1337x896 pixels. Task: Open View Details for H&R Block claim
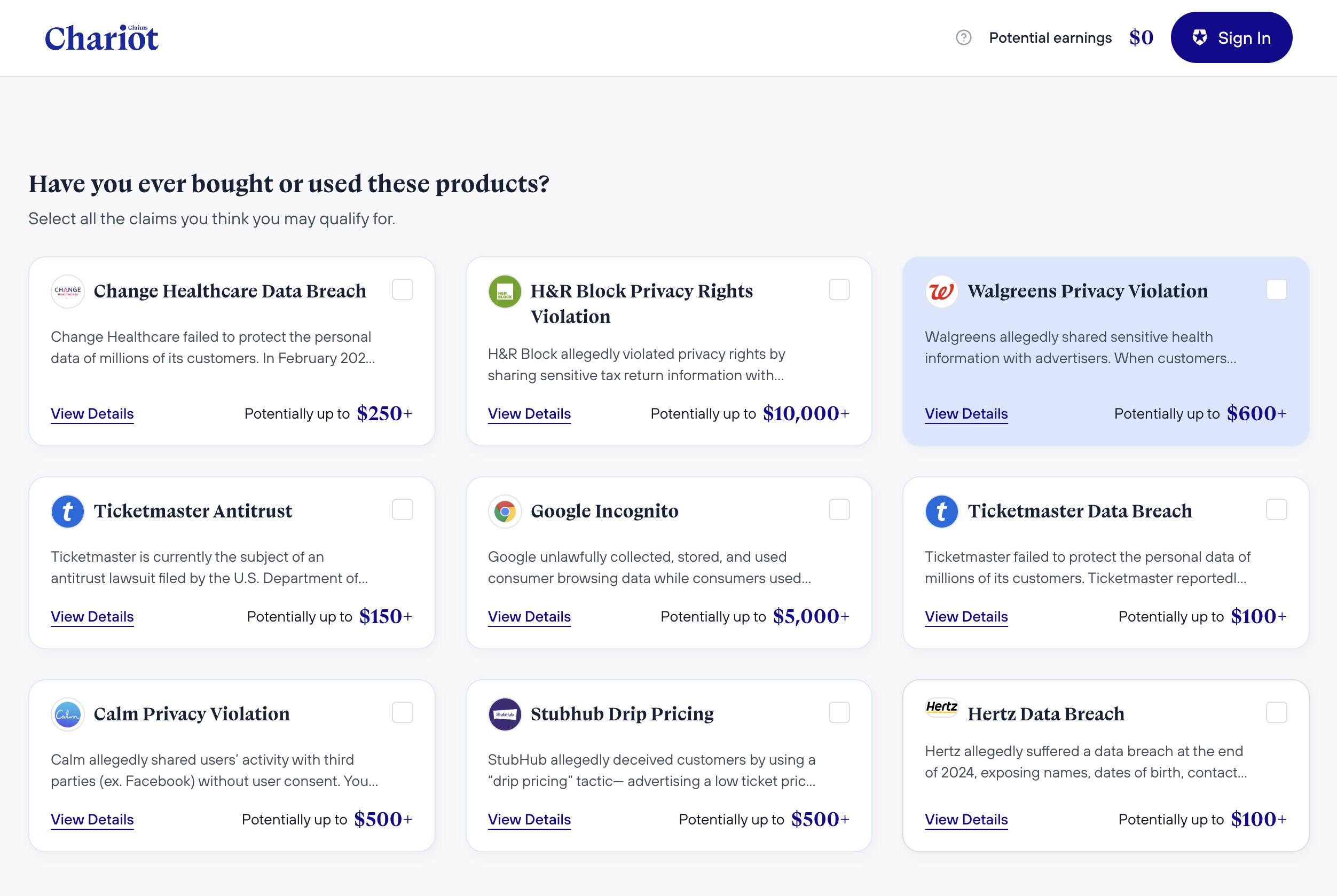coord(529,414)
